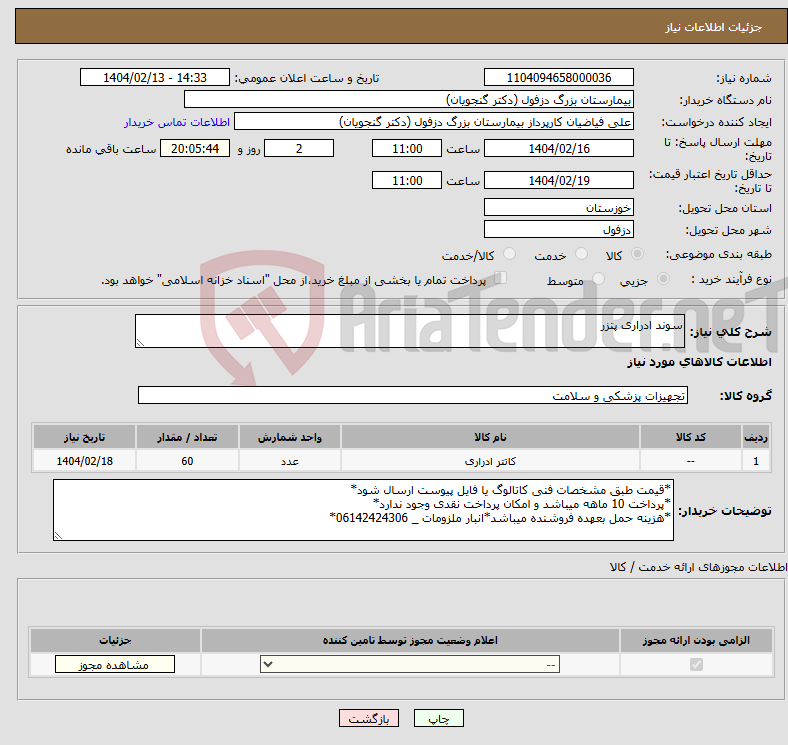The image size is (788, 745).
Task: Toggle the Islamic treasury payment checkbox
Action: [x=501, y=278]
